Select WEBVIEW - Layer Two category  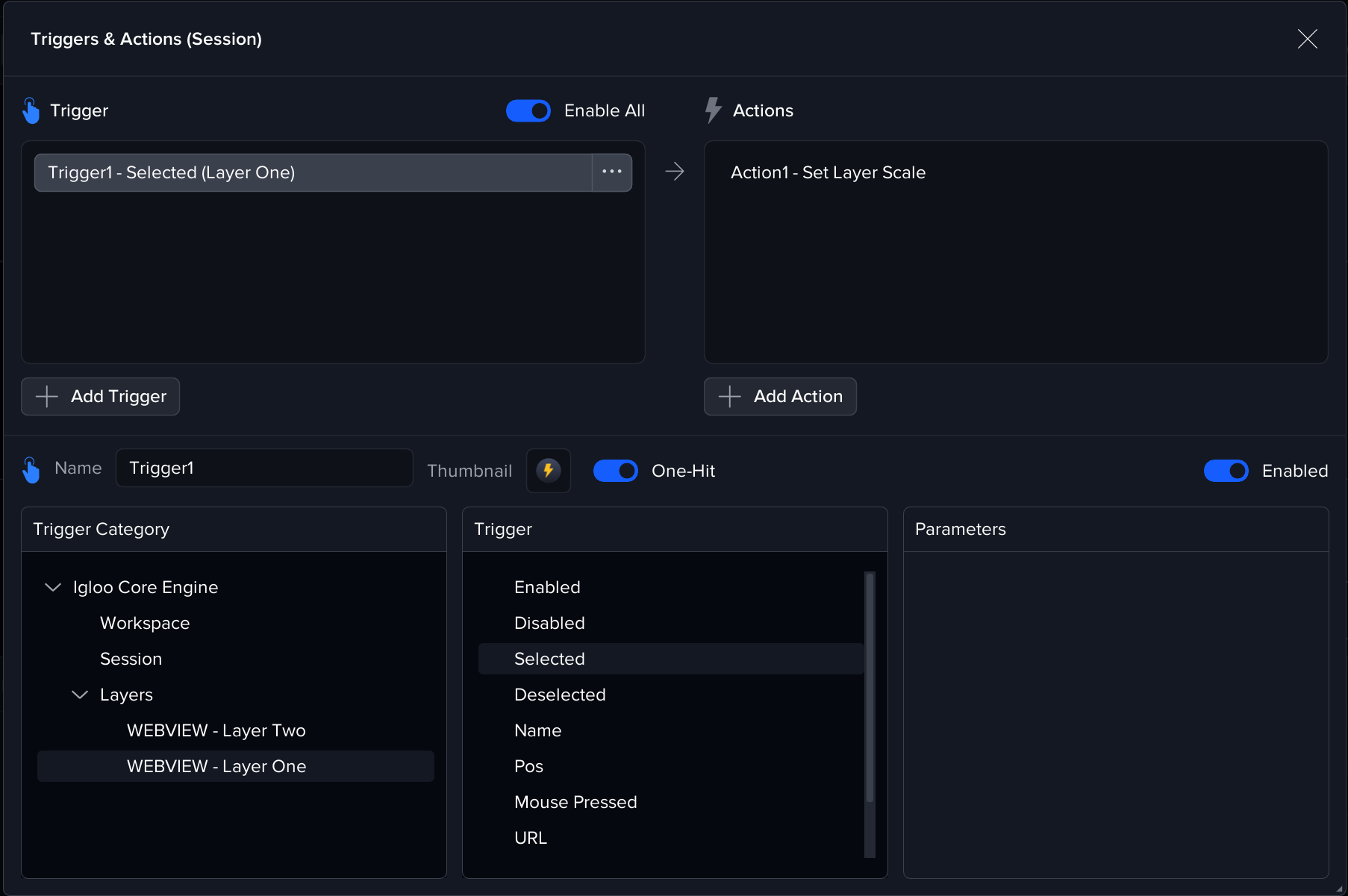point(216,730)
